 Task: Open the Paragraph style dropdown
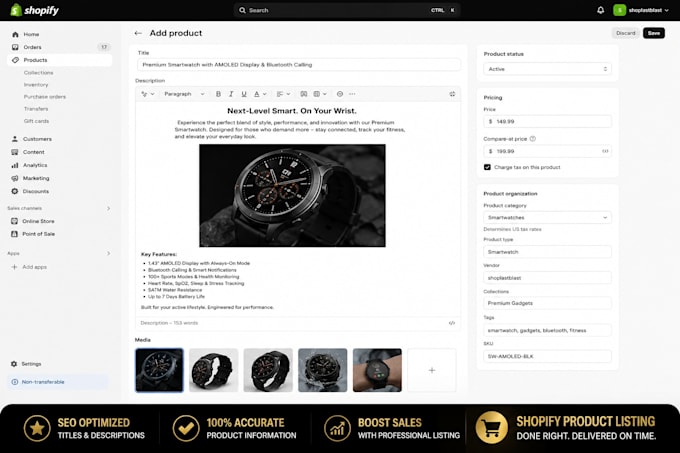pos(184,94)
